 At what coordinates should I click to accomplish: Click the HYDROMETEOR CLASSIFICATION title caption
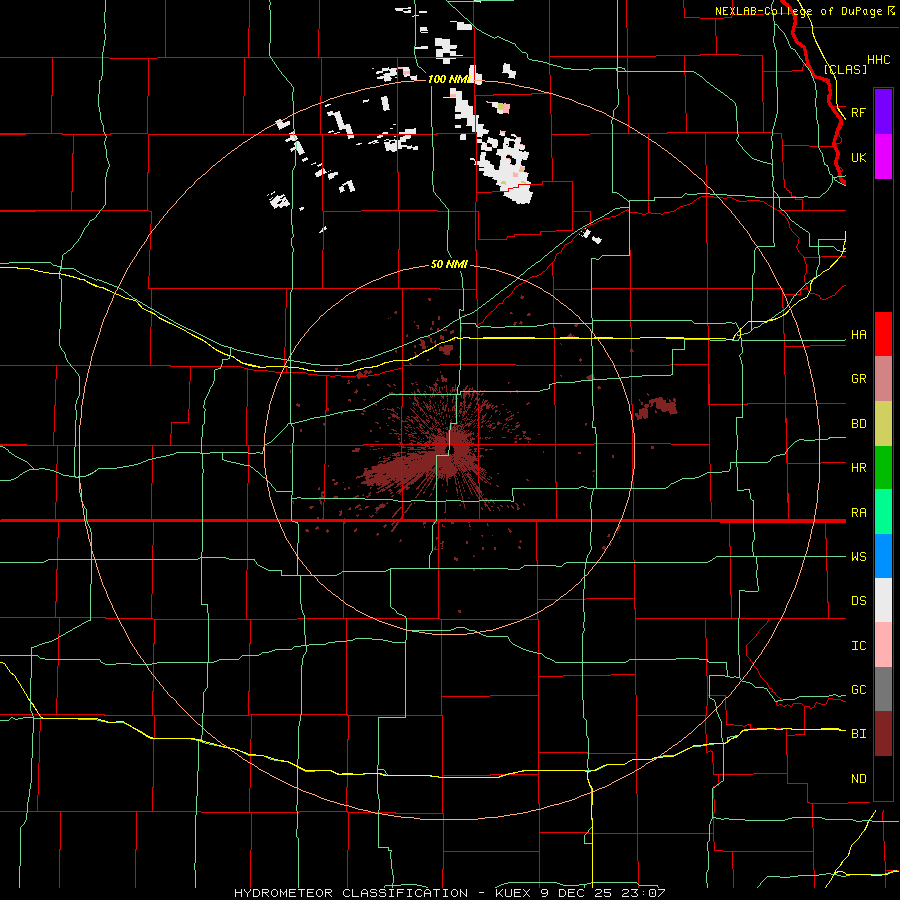point(449,893)
